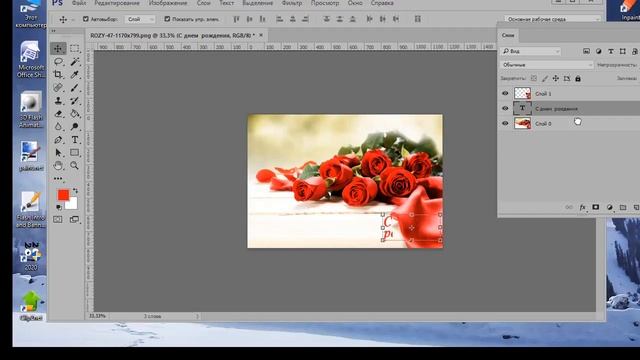Filter layers by shape type
The width and height of the screenshot is (640, 360).
pyautogui.click(x=622, y=51)
